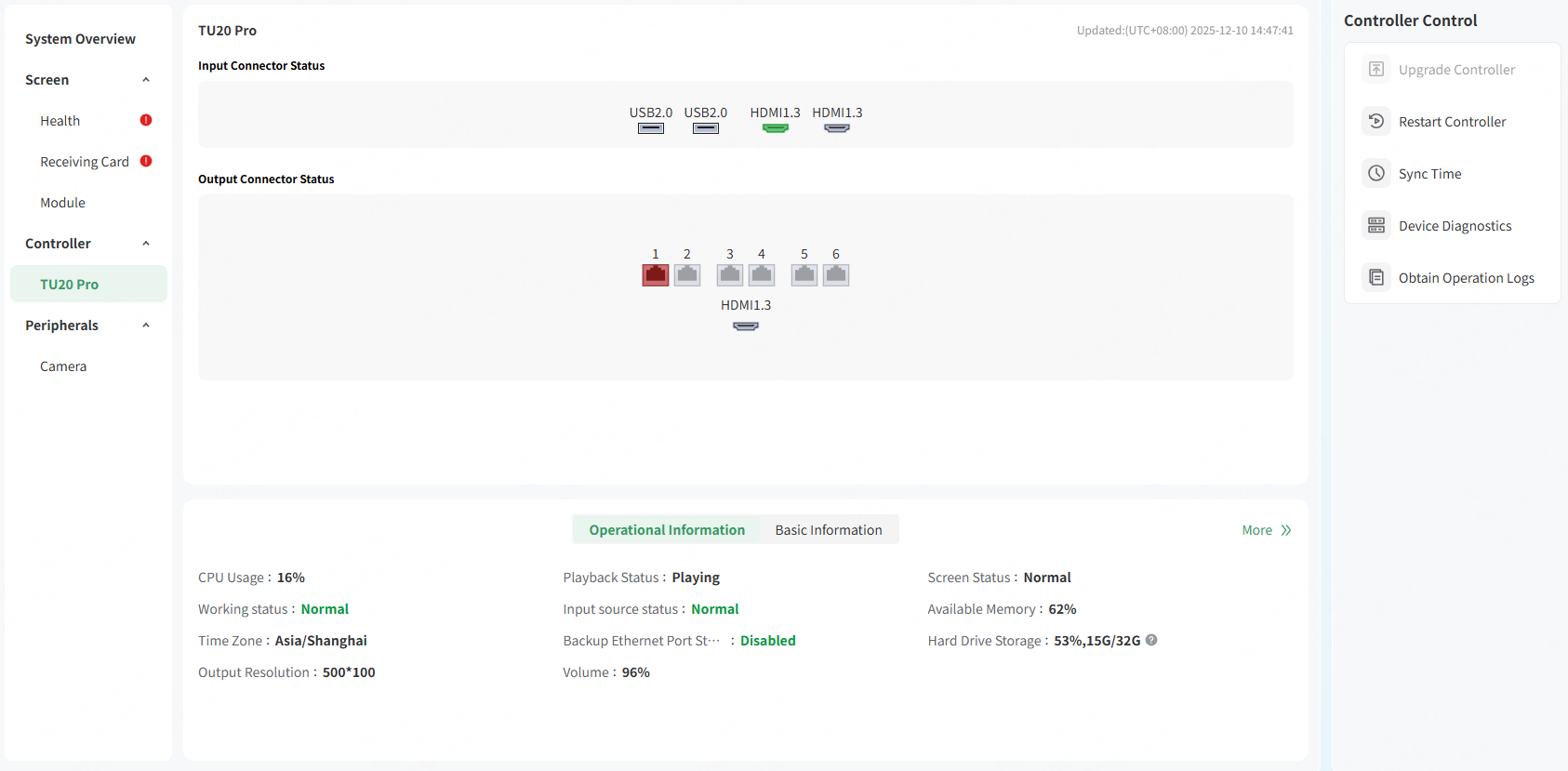Screen dimensions: 1568x771
Task: Open the Receiving Card page
Action: pos(85,162)
